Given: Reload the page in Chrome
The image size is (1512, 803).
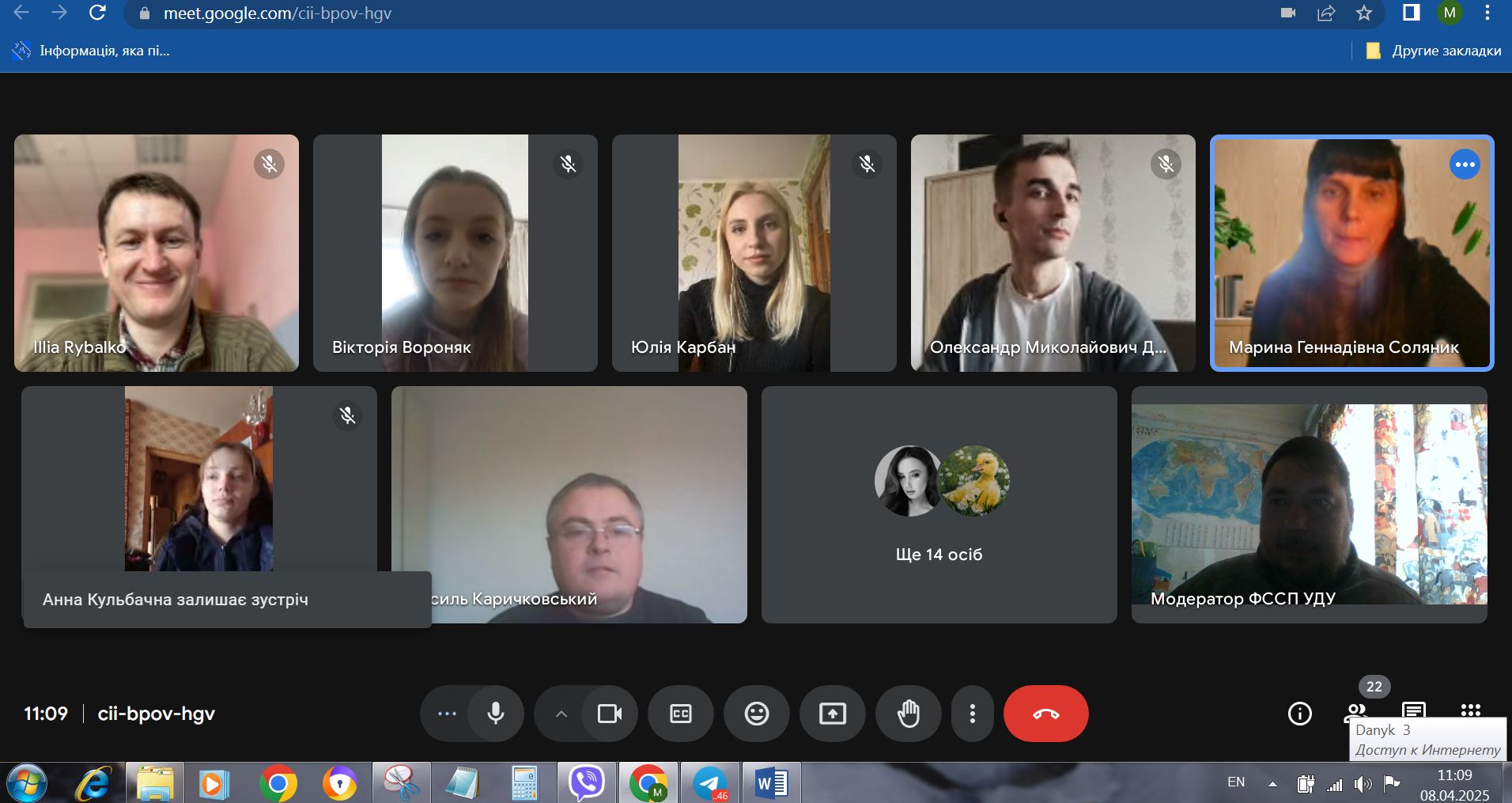Looking at the screenshot, I should tap(97, 13).
